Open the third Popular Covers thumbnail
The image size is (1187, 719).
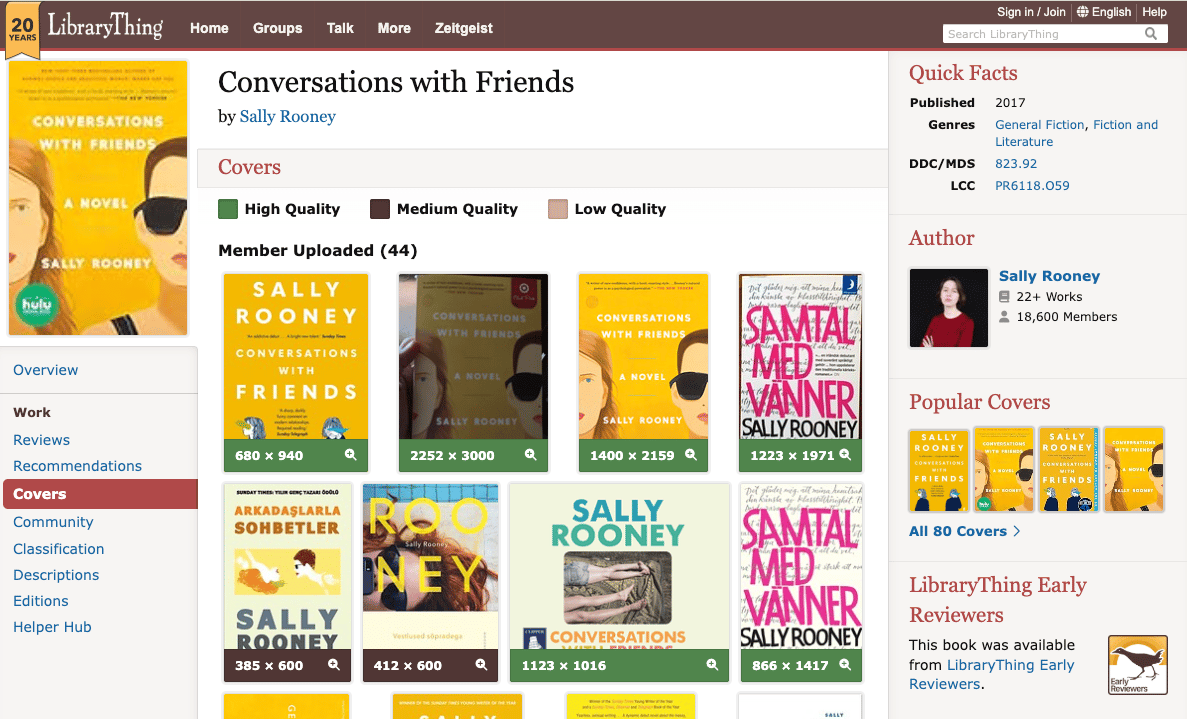pos(1068,470)
